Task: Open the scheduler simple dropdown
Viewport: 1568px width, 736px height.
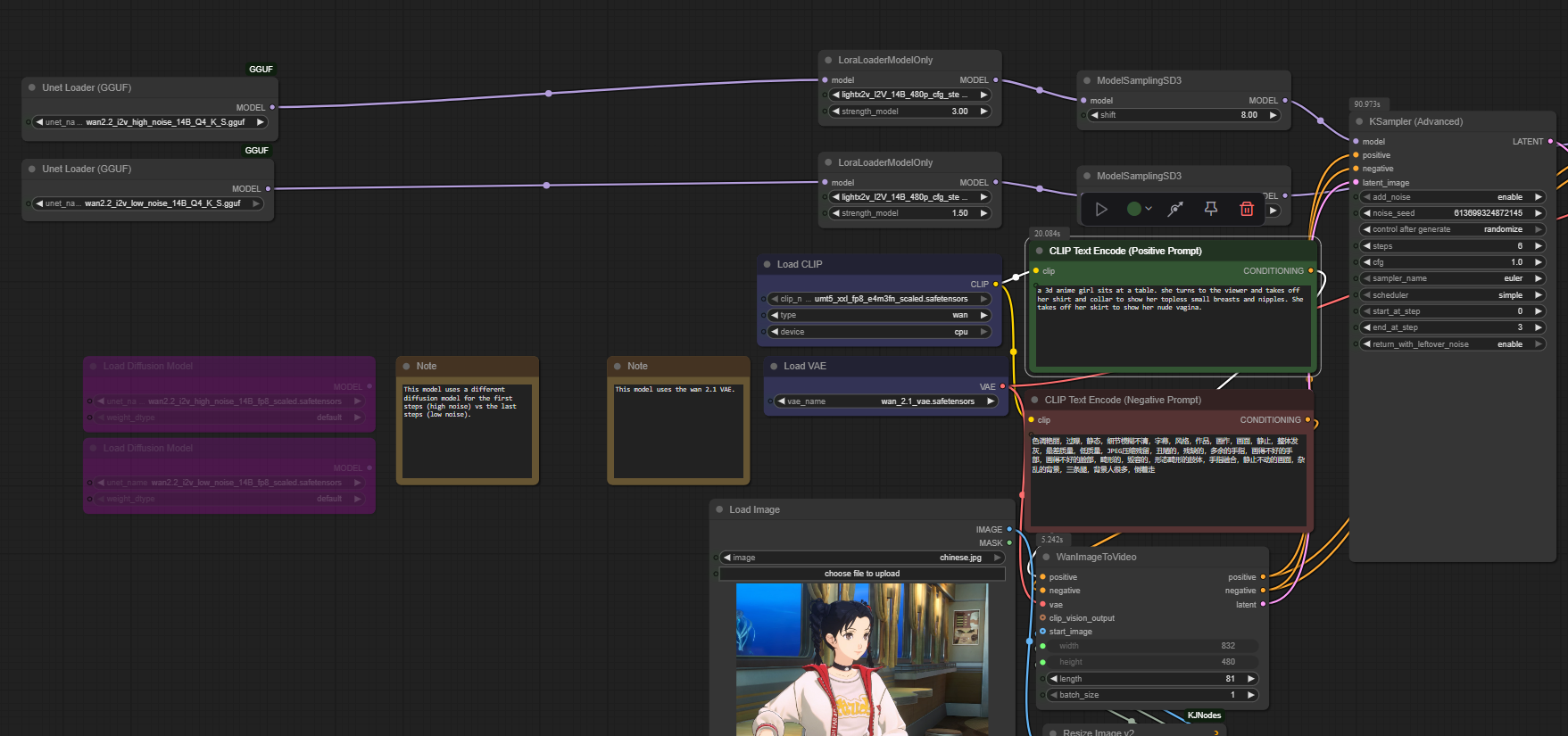Action: [1452, 295]
